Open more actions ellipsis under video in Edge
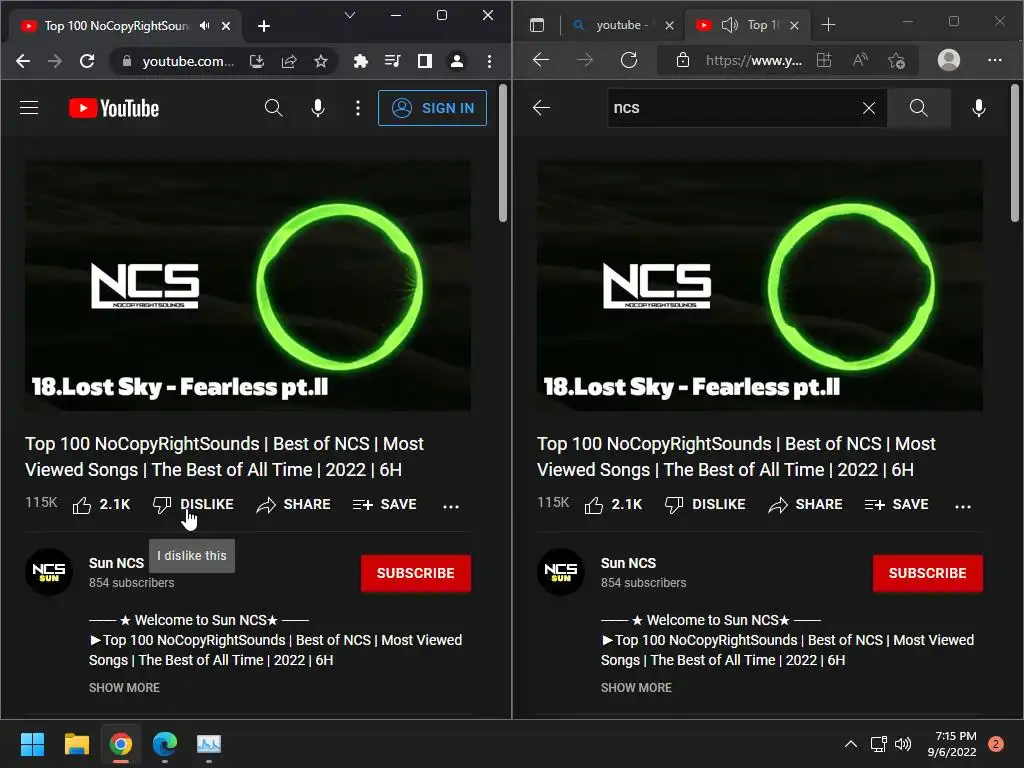Image resolution: width=1024 pixels, height=768 pixels. [963, 505]
